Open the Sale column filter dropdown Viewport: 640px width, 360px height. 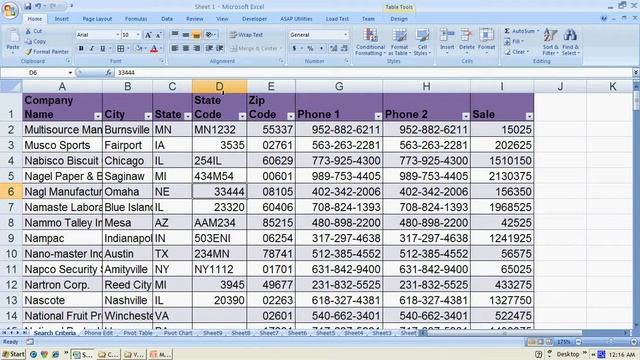(x=529, y=116)
